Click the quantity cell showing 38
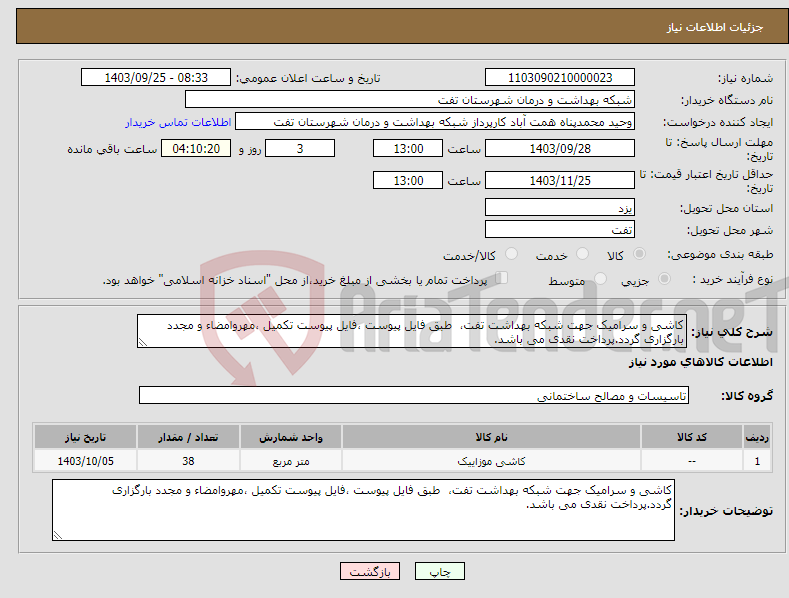Image resolution: width=789 pixels, height=598 pixels. pos(188,461)
